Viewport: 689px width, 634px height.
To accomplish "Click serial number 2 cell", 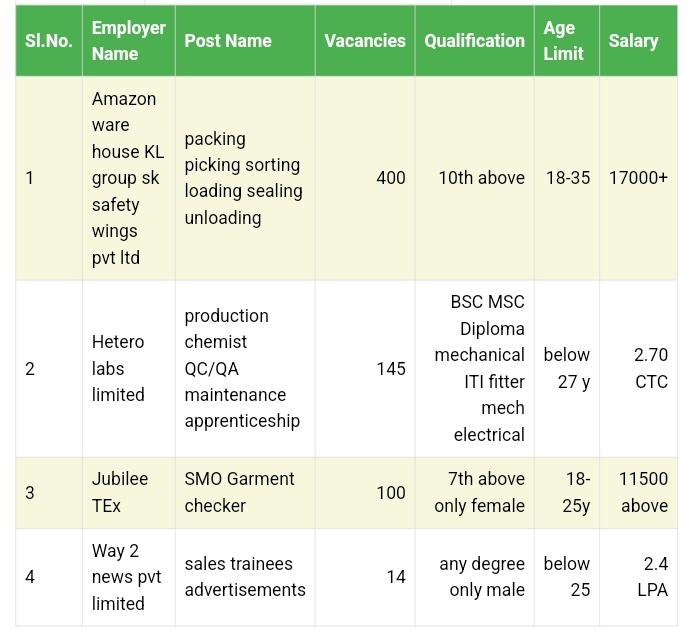I will coord(49,369).
